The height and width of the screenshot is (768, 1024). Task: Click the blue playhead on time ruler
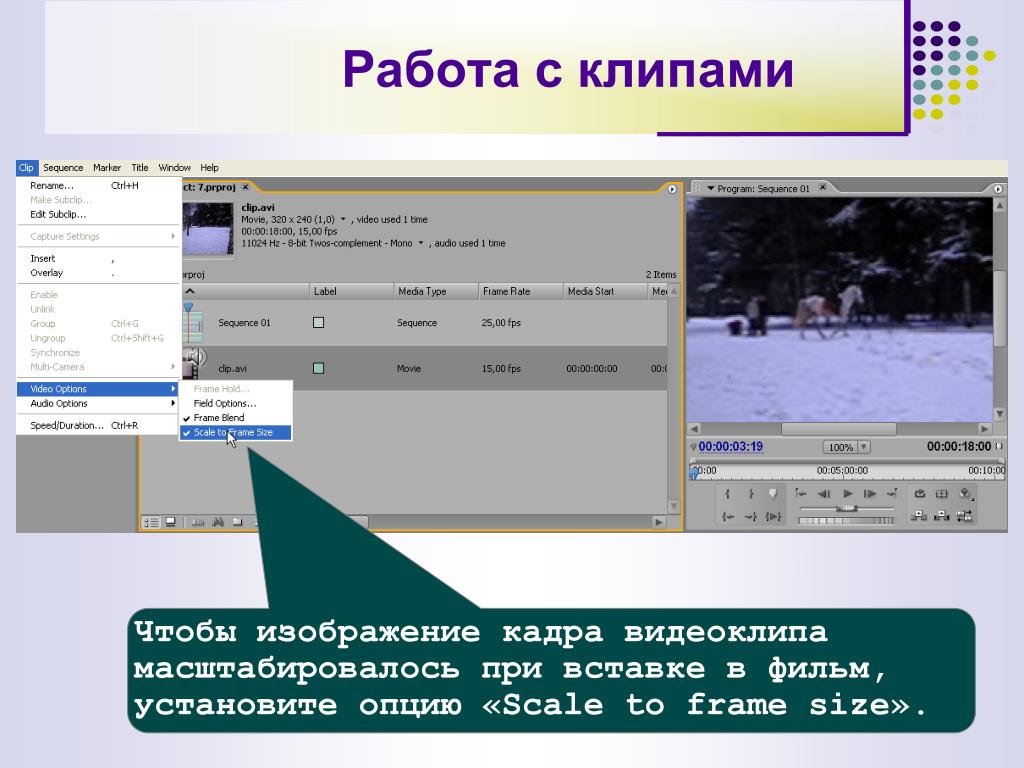click(694, 472)
